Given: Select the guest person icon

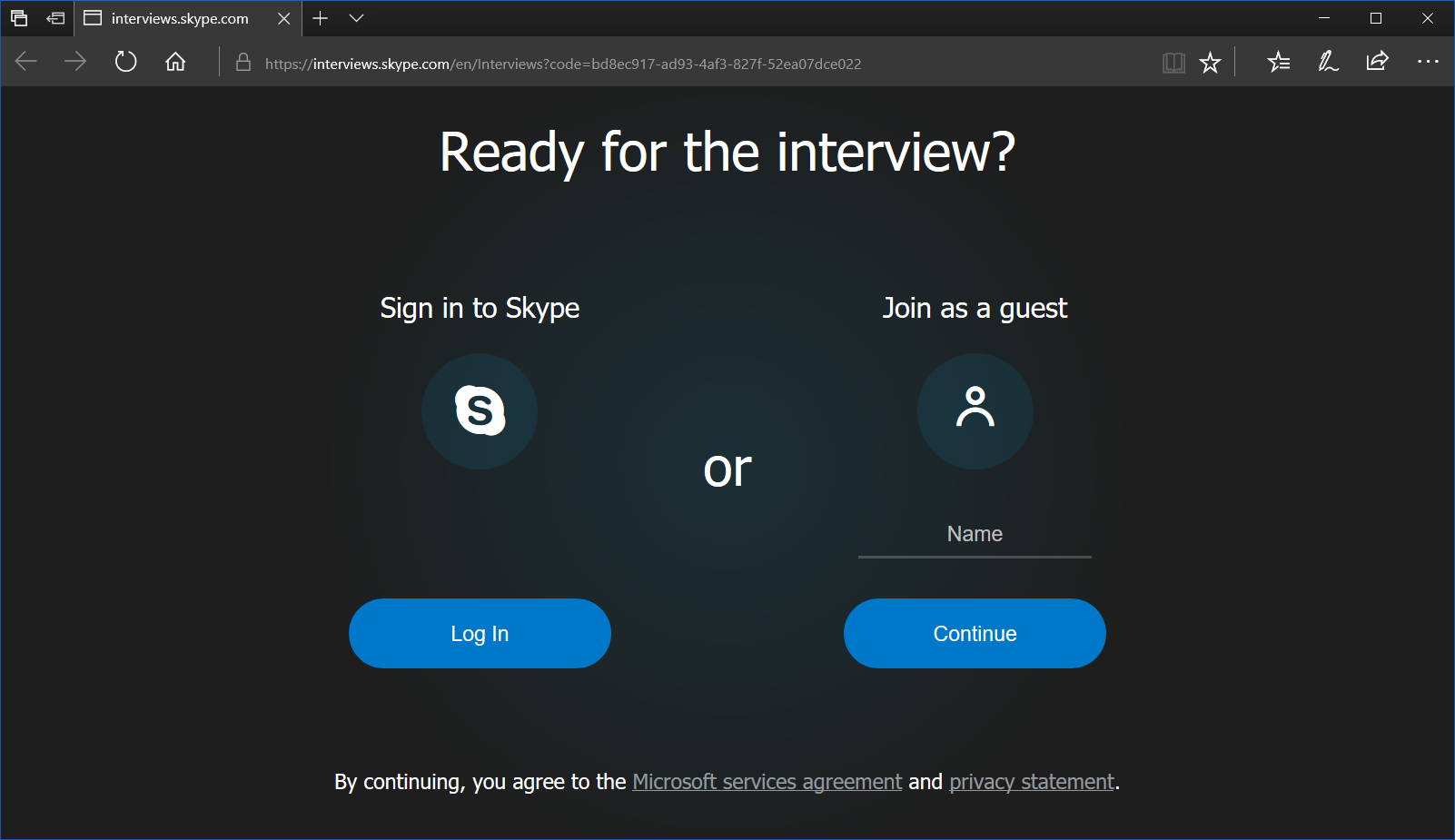Looking at the screenshot, I should (x=975, y=411).
